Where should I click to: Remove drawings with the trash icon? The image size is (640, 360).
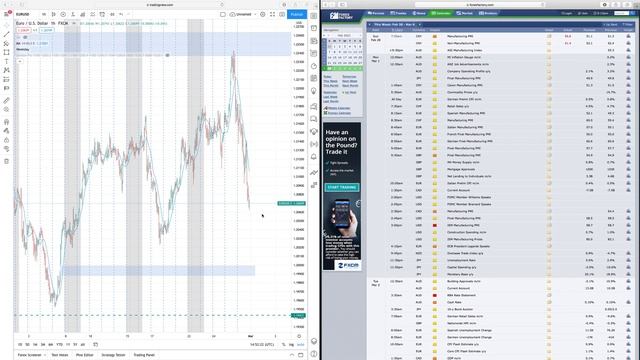6,161
